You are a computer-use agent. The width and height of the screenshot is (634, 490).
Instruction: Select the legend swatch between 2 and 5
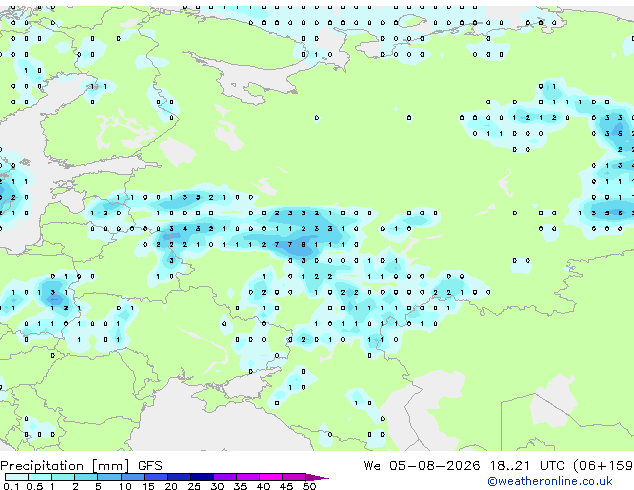(86, 477)
